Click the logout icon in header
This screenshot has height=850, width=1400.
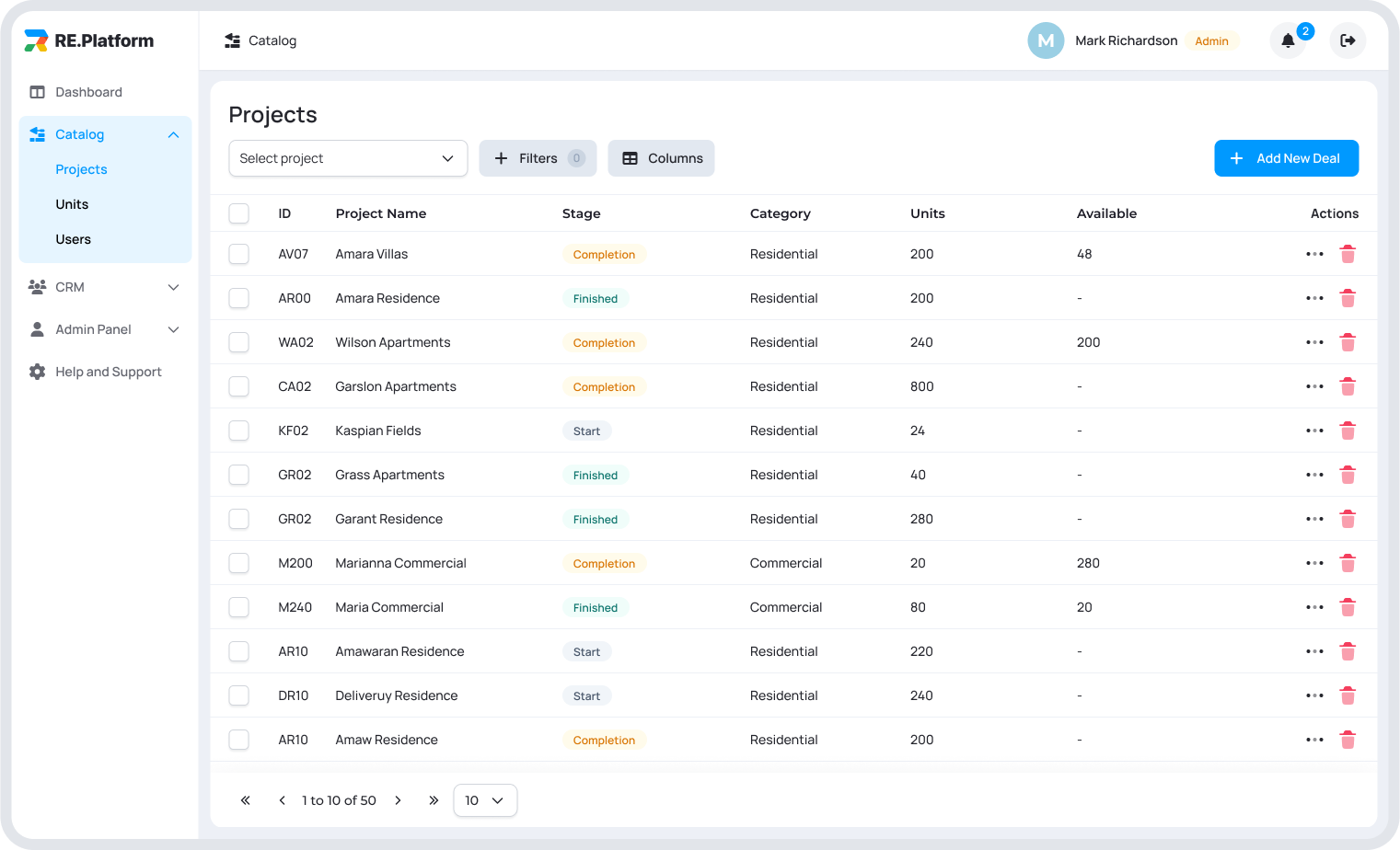(1348, 40)
